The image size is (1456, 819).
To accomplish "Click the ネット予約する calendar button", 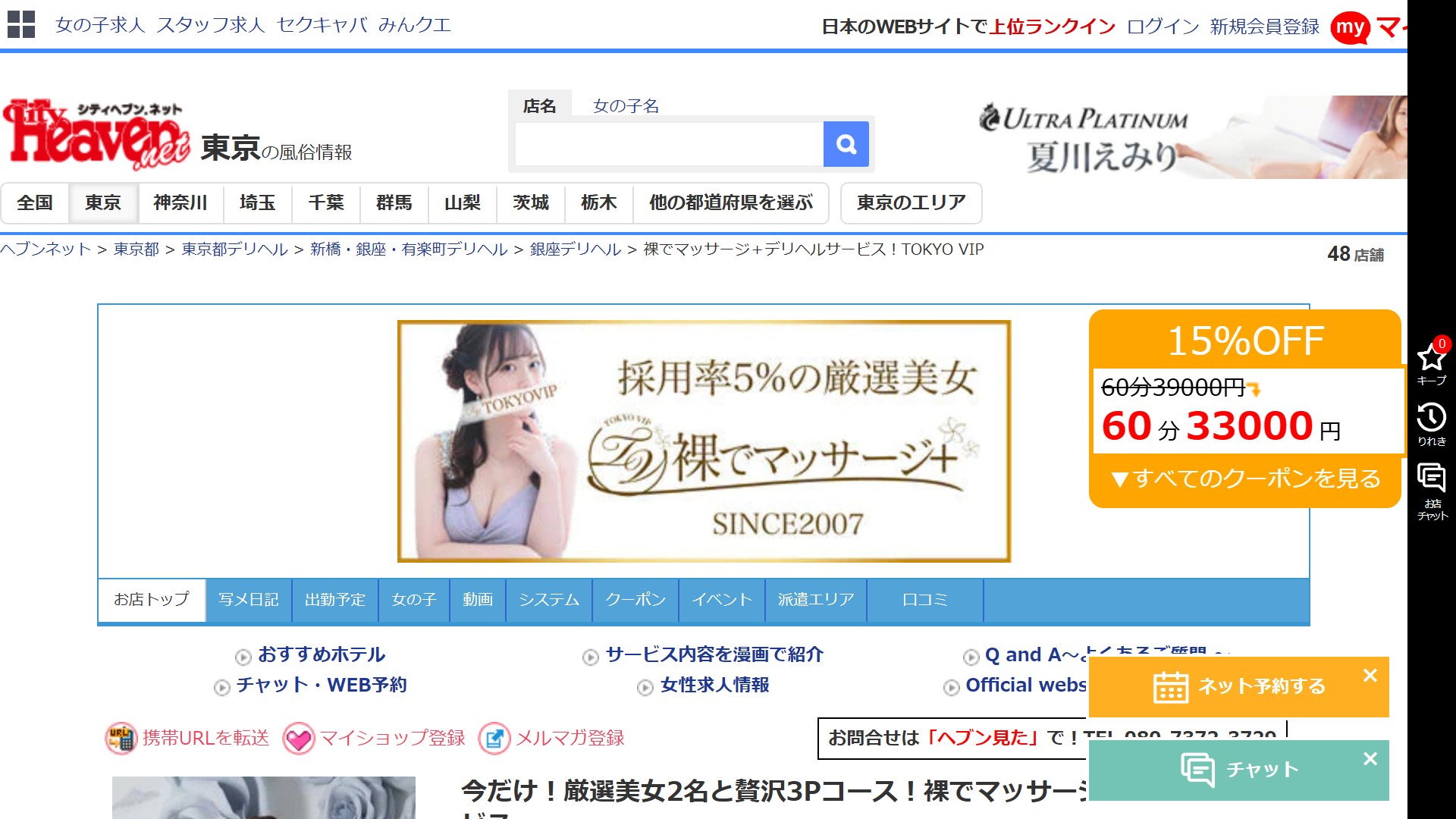I will [x=1239, y=687].
